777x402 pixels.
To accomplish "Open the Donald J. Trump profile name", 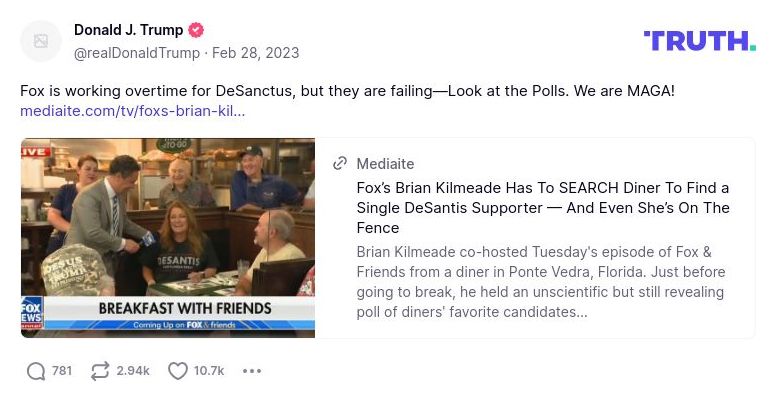I will click(x=129, y=30).
